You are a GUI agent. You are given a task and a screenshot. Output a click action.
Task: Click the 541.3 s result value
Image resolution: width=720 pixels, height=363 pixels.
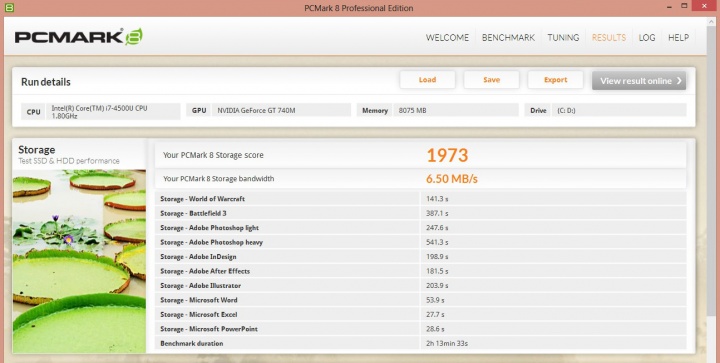coord(437,242)
